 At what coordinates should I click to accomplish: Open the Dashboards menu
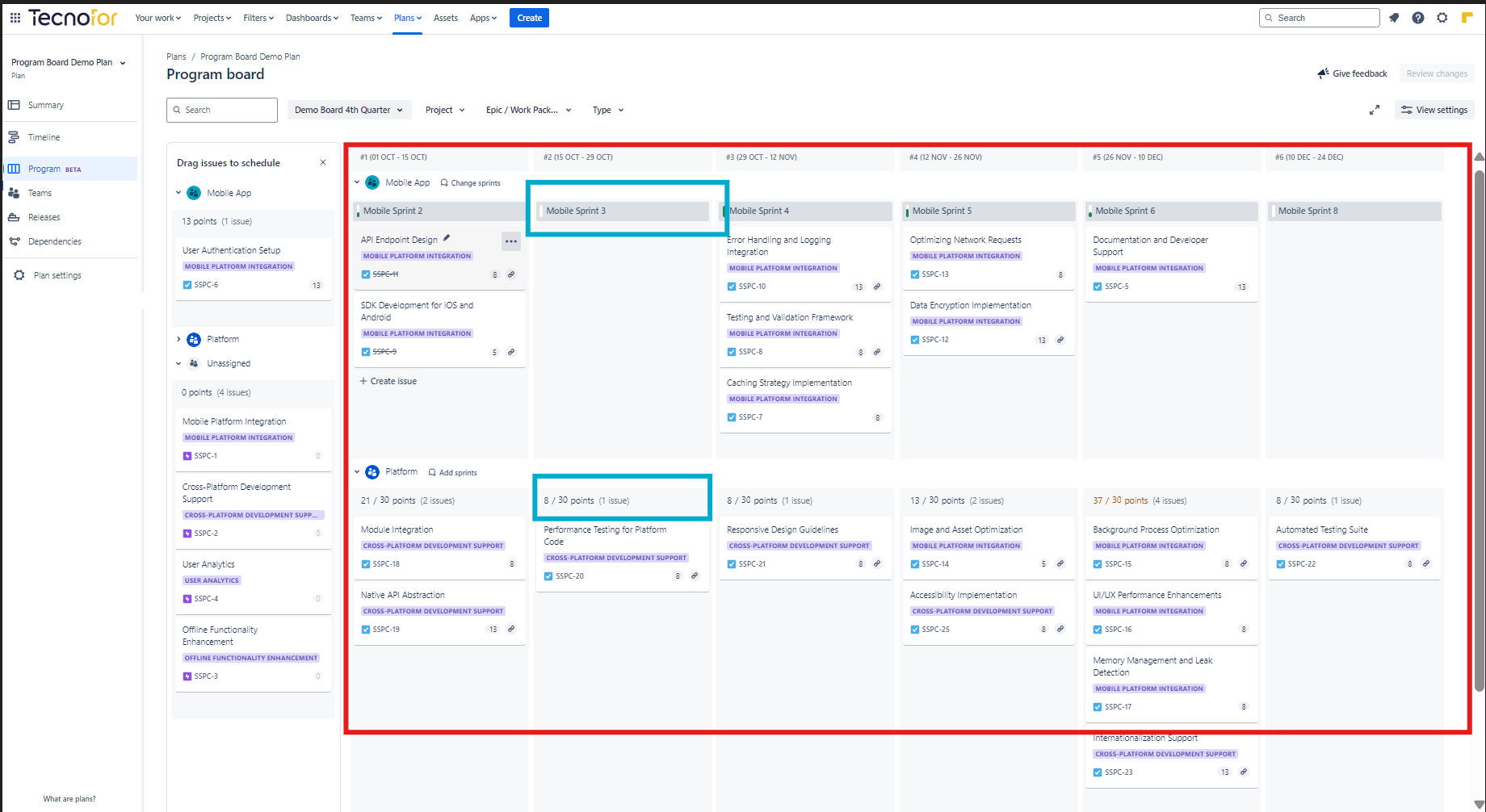click(313, 18)
